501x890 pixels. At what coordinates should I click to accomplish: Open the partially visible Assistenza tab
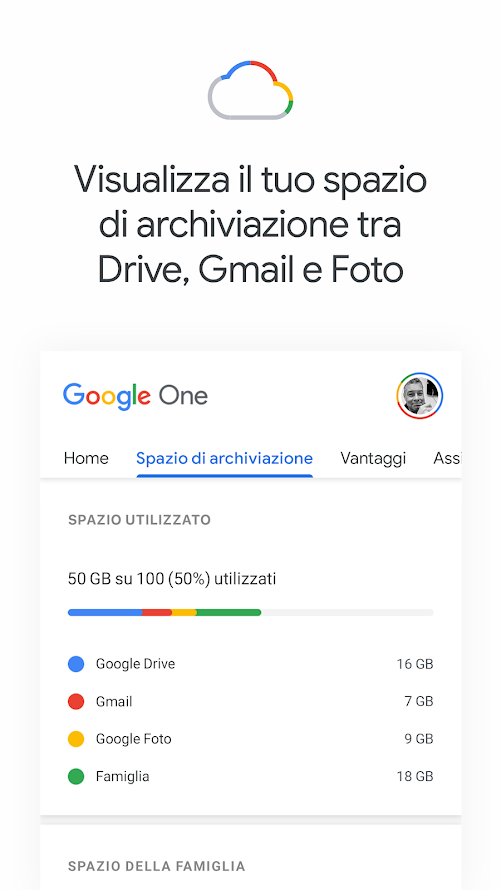click(x=447, y=458)
